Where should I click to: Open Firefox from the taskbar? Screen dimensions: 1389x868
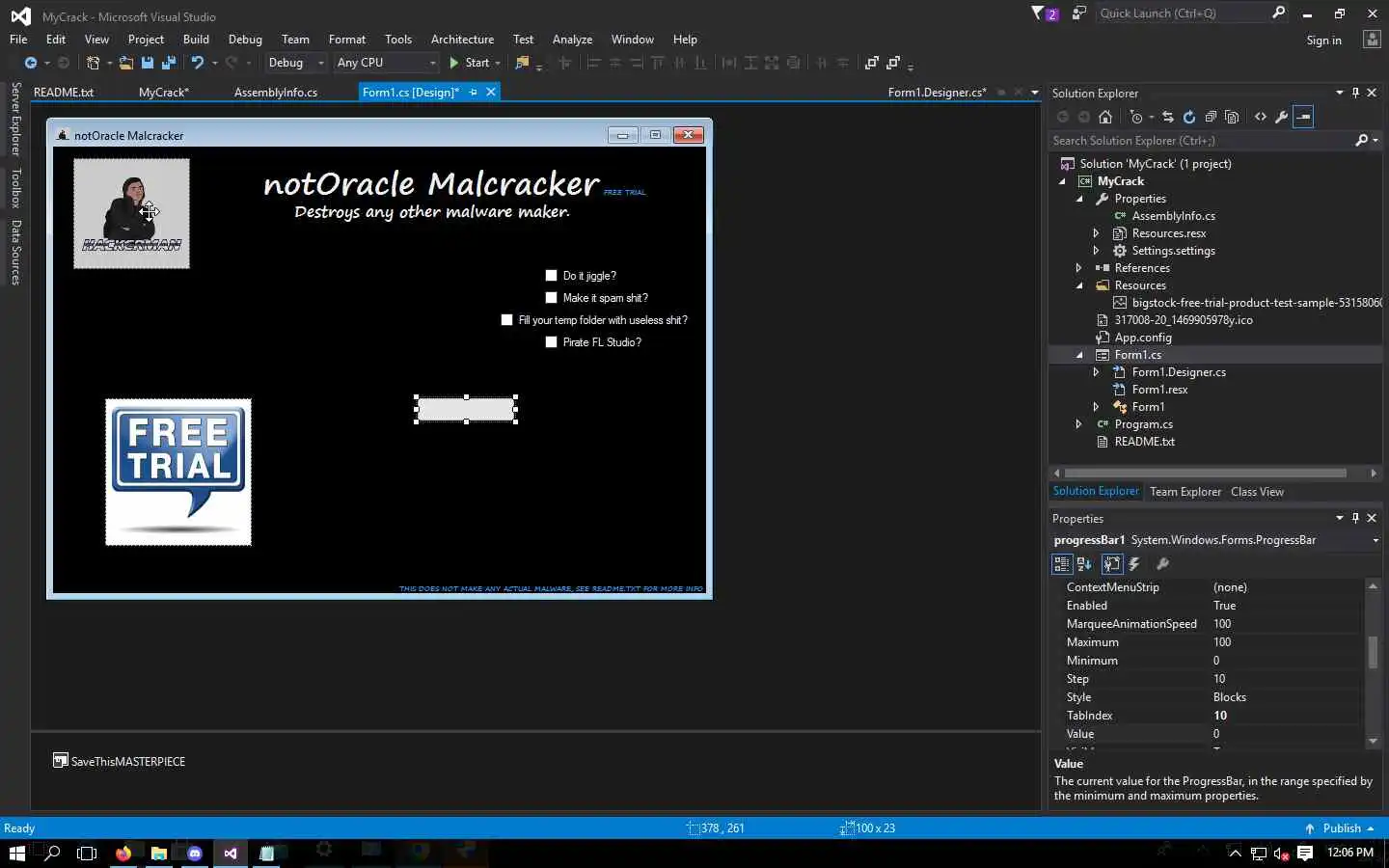123,854
